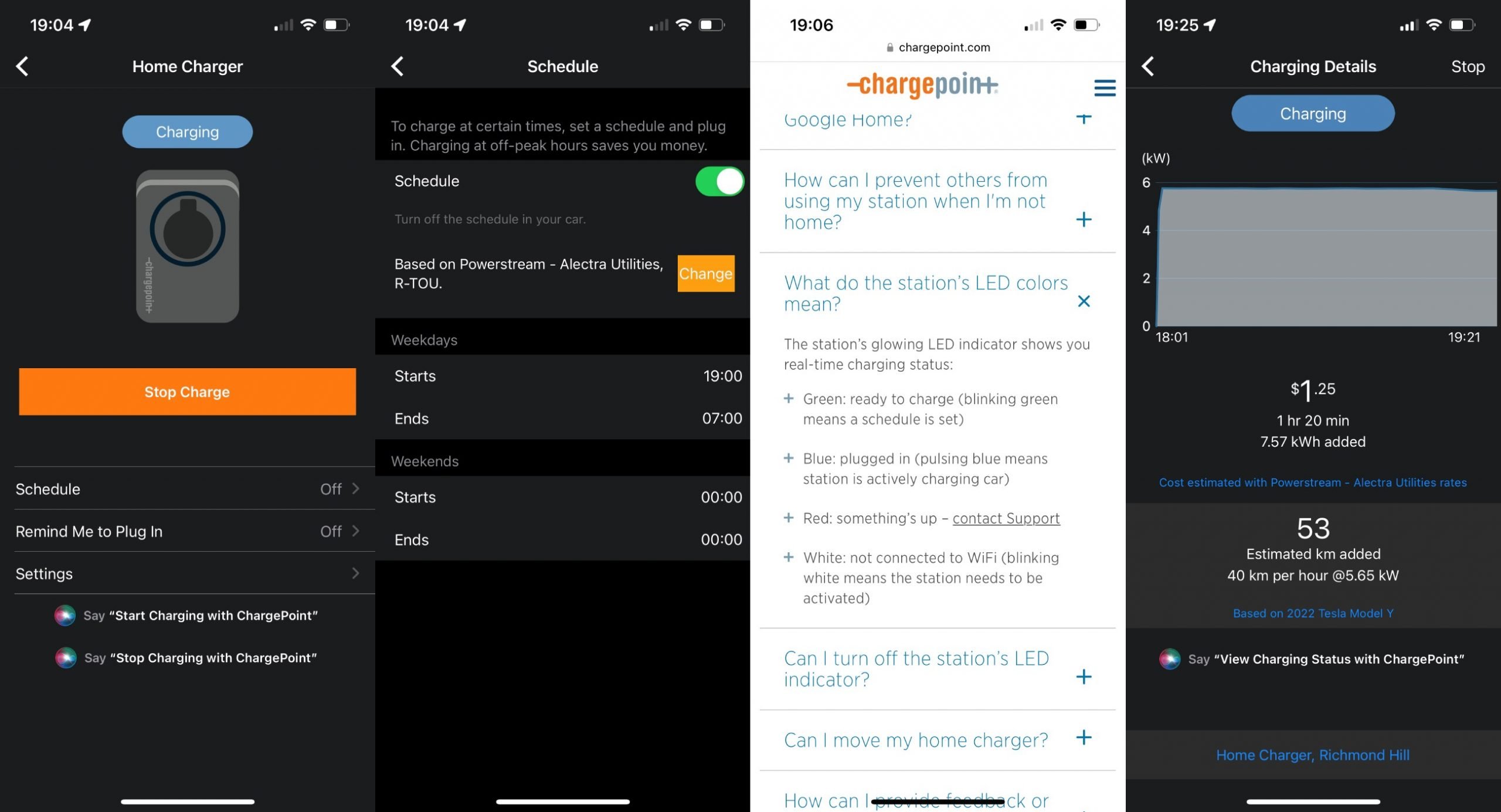Tap the Change button for Powerstream utility rate
This screenshot has height=812, width=1501.
[706, 272]
